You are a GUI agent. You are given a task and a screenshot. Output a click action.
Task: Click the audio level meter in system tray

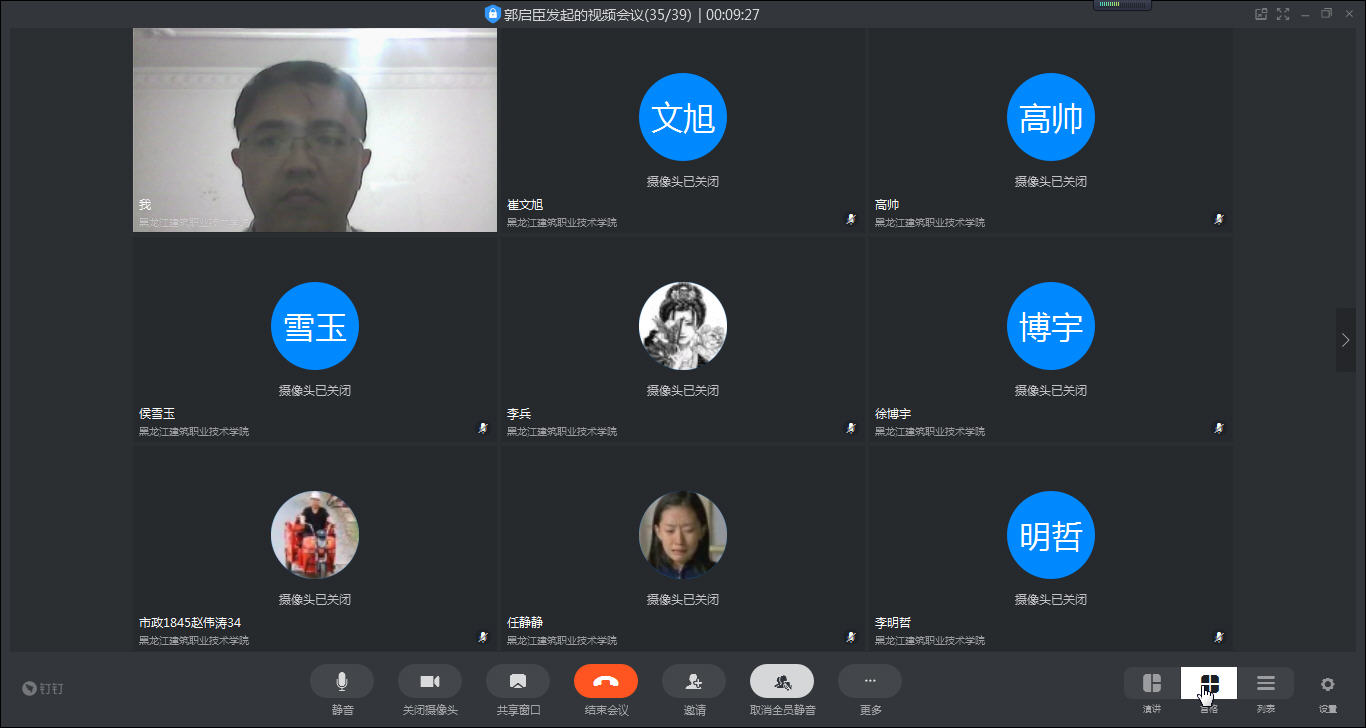coord(1122,5)
